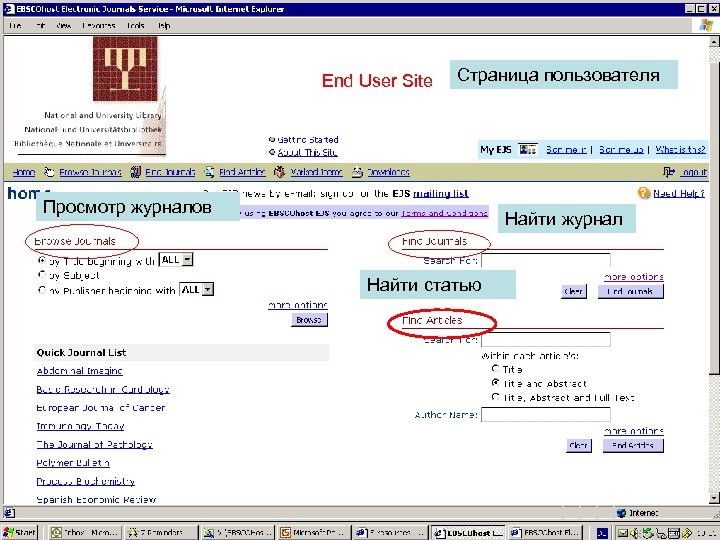Click the Find Articles submit button
Image resolution: width=720 pixels, height=540 pixels.
(633, 445)
